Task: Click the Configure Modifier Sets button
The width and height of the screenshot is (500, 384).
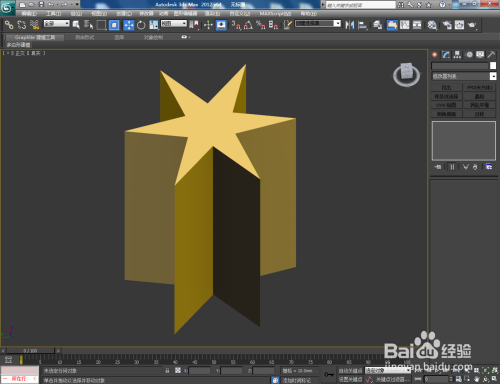Action: 489,167
